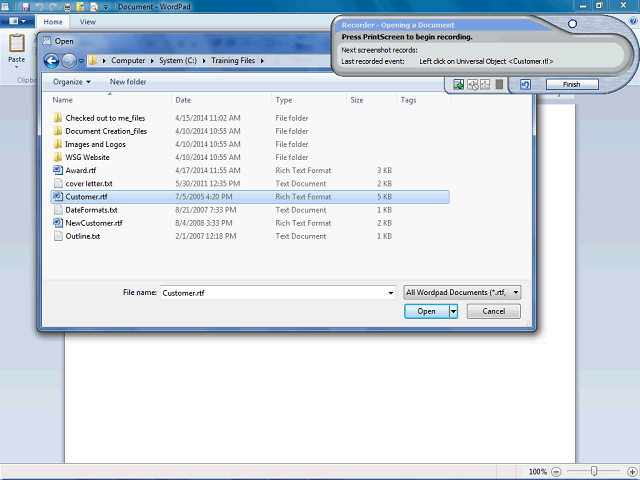
Task: Click the WSG Website folder icon
Action: click(x=58, y=157)
